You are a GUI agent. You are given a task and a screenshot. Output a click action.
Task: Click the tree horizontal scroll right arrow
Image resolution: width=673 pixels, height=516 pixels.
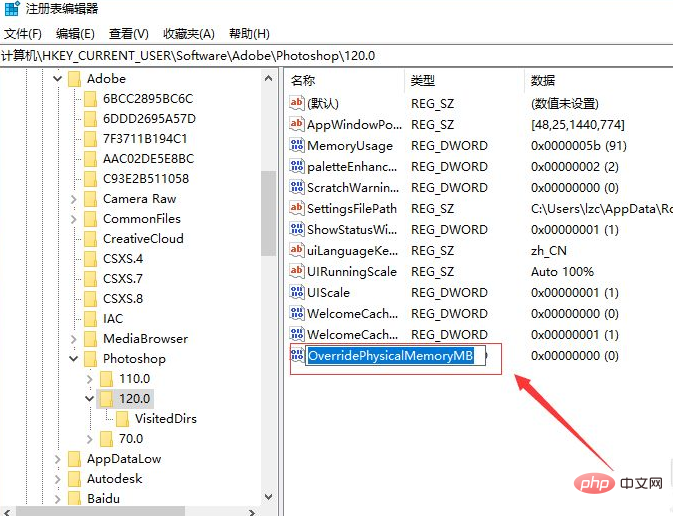(x=253, y=512)
